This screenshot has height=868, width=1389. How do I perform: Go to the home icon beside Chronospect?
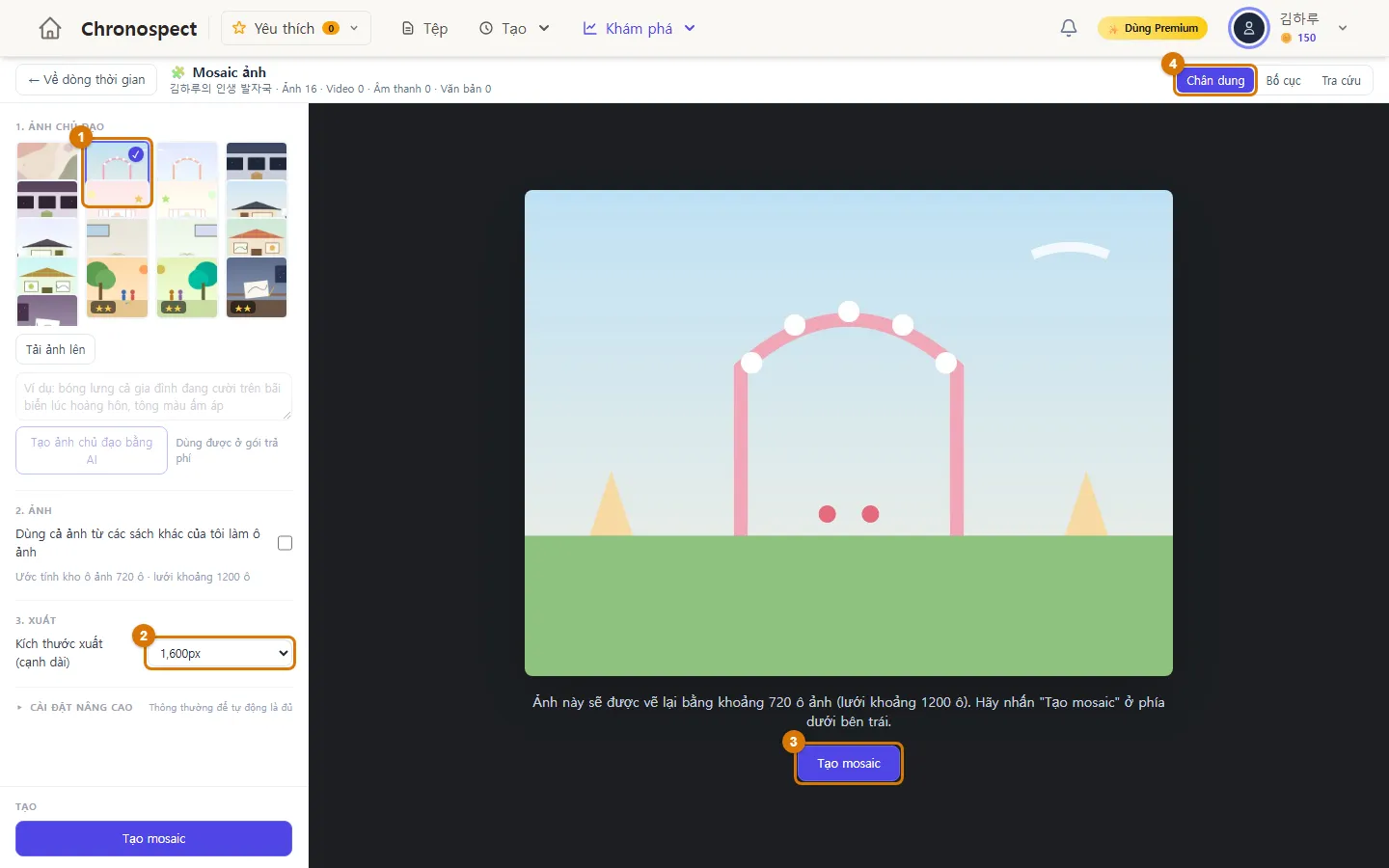tap(50, 29)
